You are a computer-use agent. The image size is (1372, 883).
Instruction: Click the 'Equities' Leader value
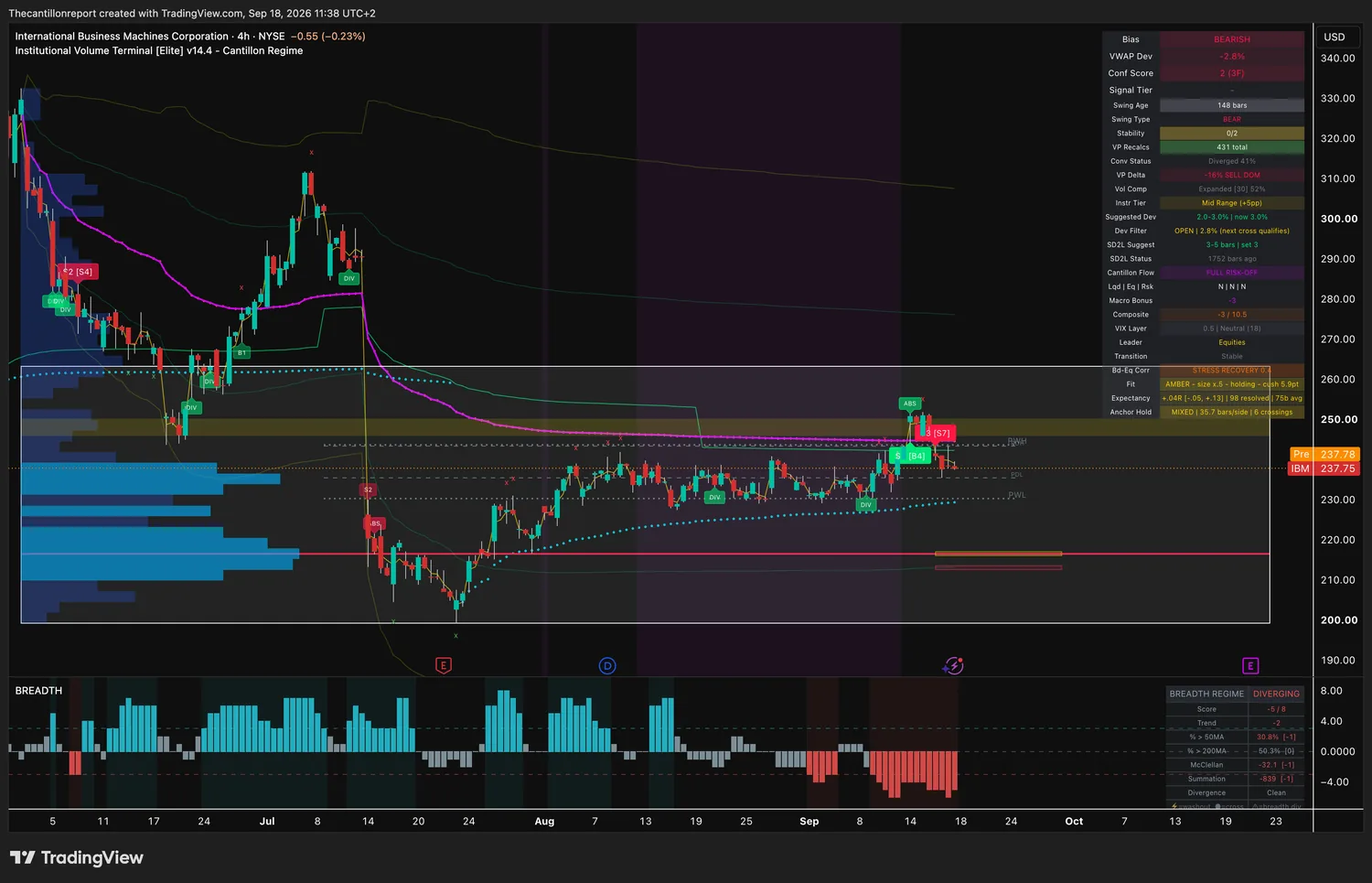pos(1232,342)
